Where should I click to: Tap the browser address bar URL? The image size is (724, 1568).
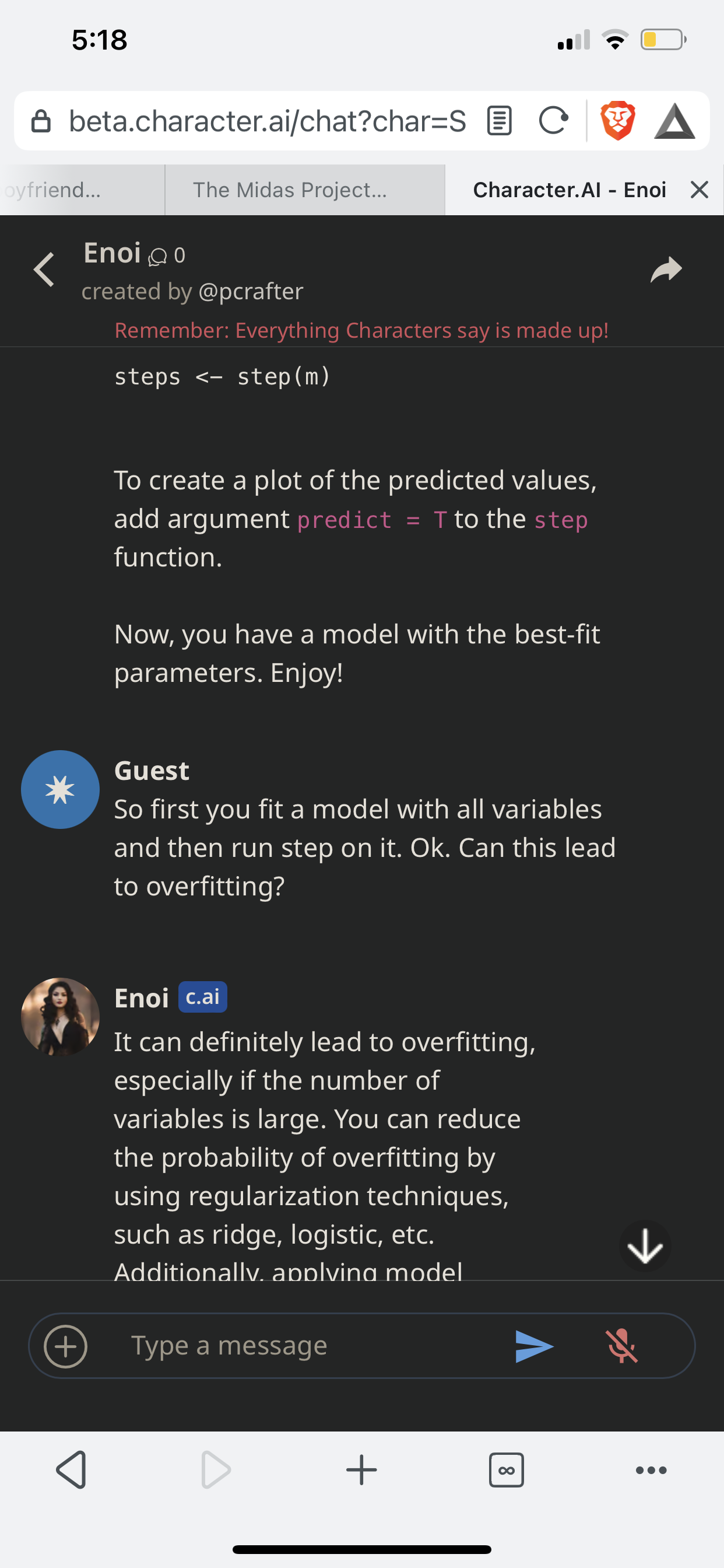268,121
